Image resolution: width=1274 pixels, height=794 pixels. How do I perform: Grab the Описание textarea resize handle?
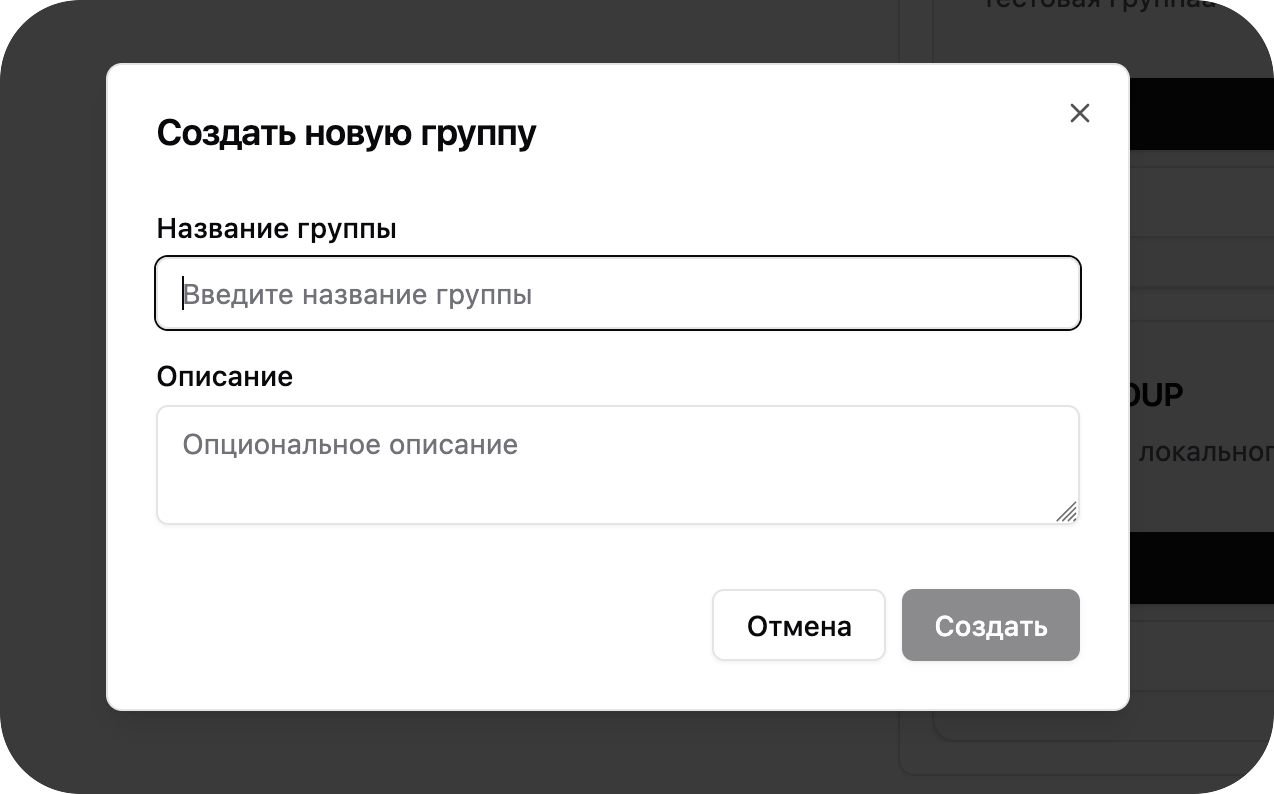tap(1067, 512)
